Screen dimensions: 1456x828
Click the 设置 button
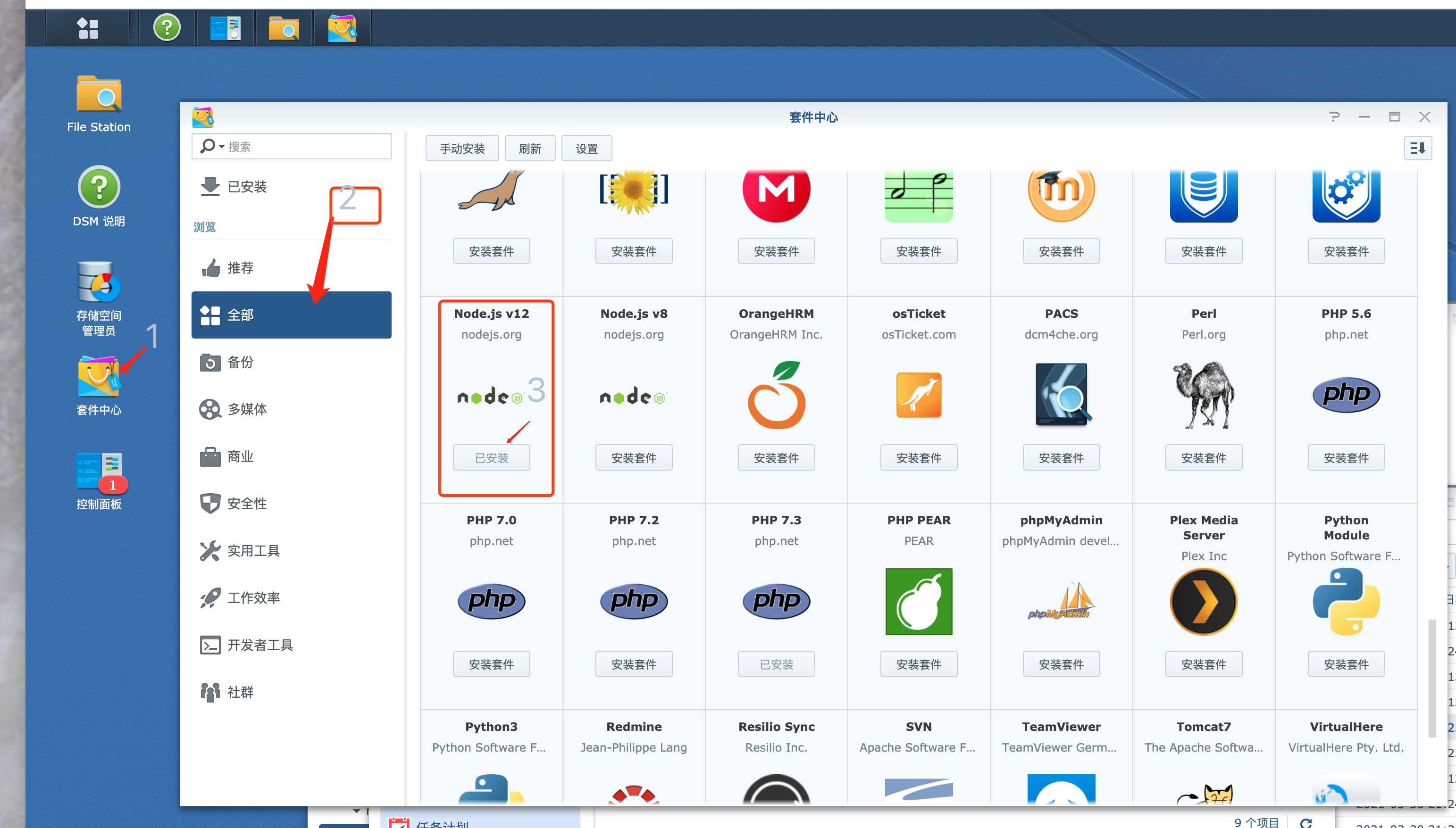(586, 149)
